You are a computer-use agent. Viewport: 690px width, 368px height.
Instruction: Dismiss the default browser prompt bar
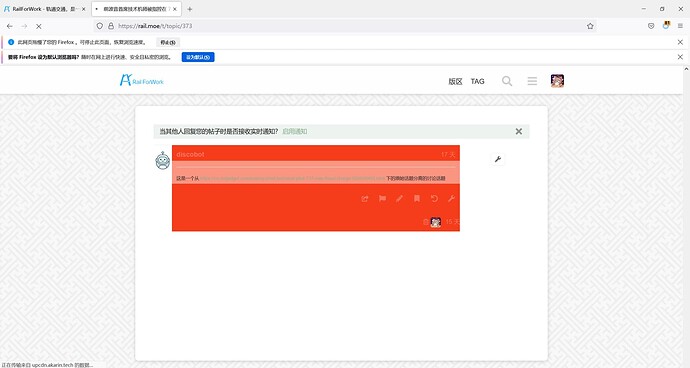coord(680,57)
